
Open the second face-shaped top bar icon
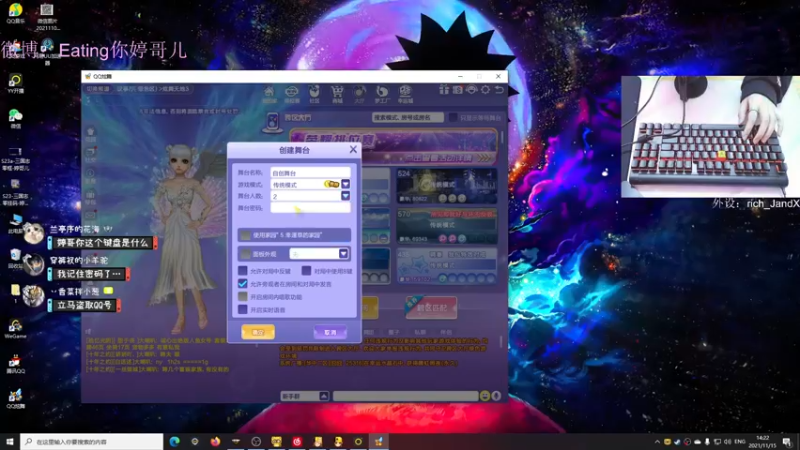point(291,94)
